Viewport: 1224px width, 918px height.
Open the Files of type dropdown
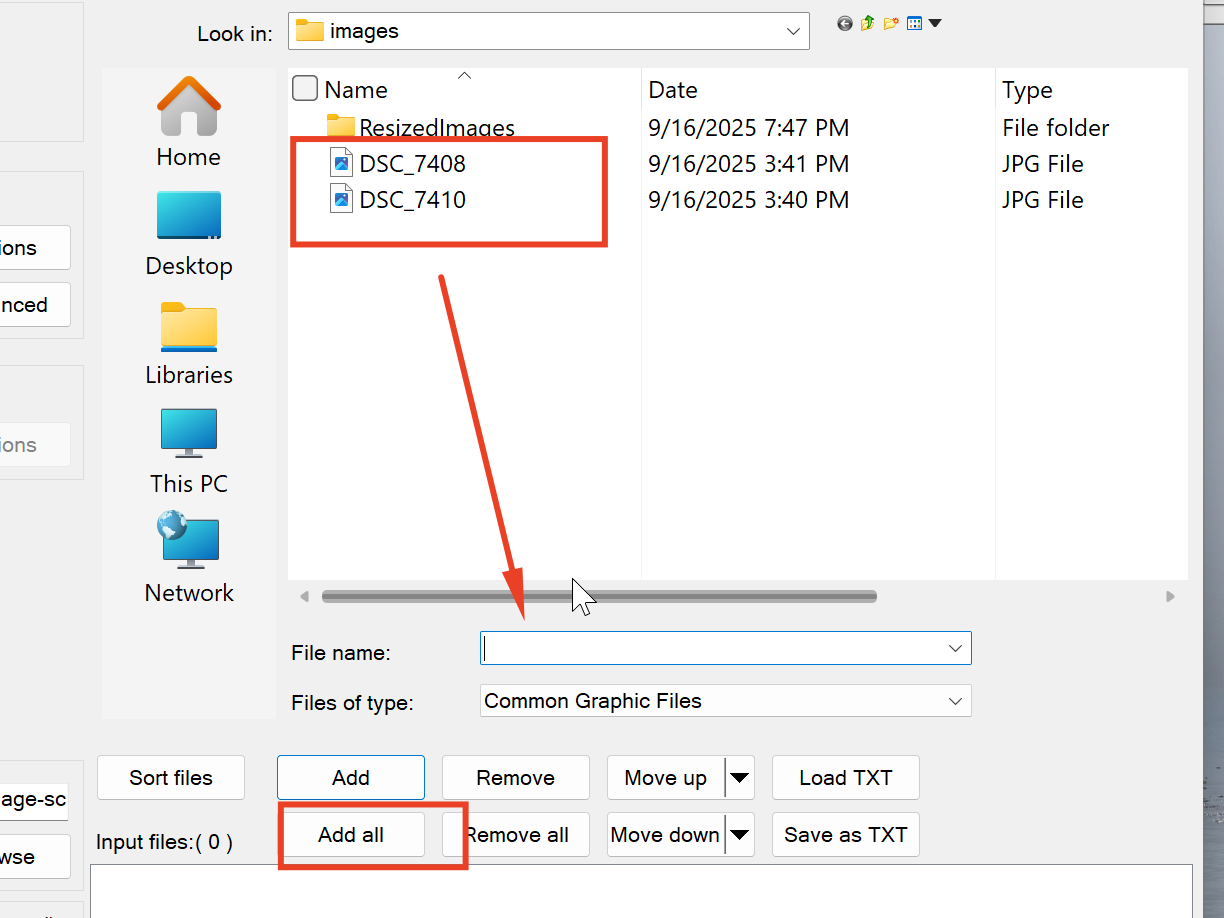click(x=955, y=701)
